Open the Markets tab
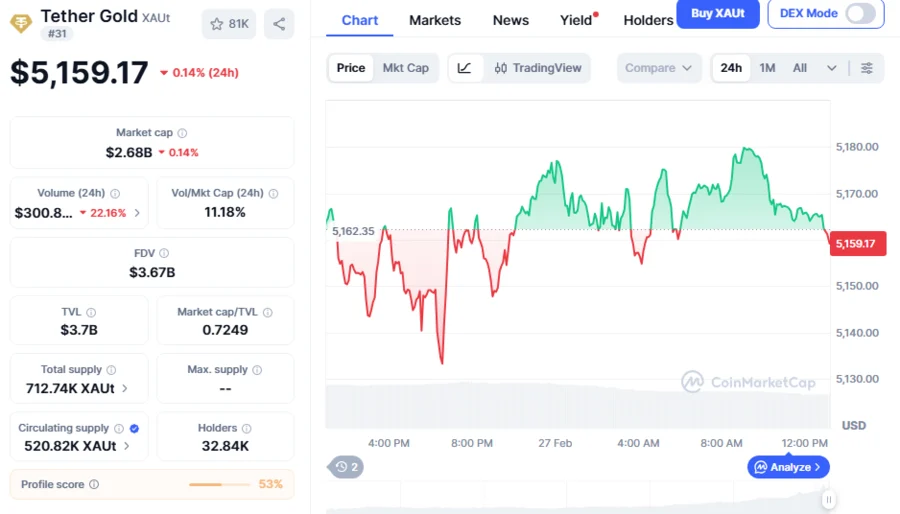 click(435, 20)
